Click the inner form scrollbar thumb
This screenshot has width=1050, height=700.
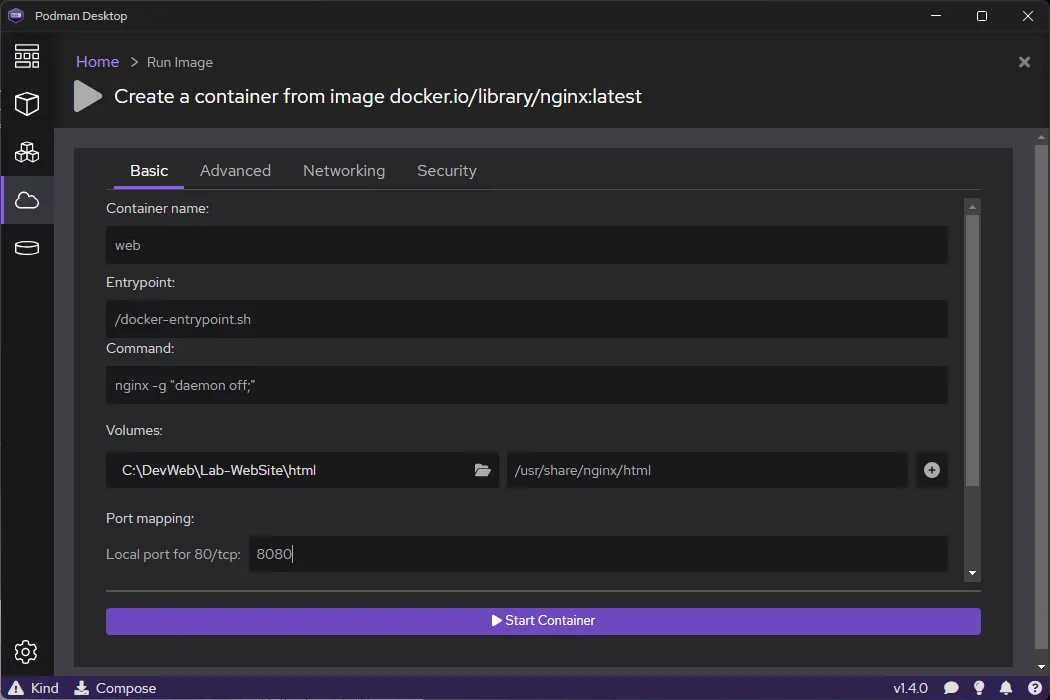pos(972,350)
